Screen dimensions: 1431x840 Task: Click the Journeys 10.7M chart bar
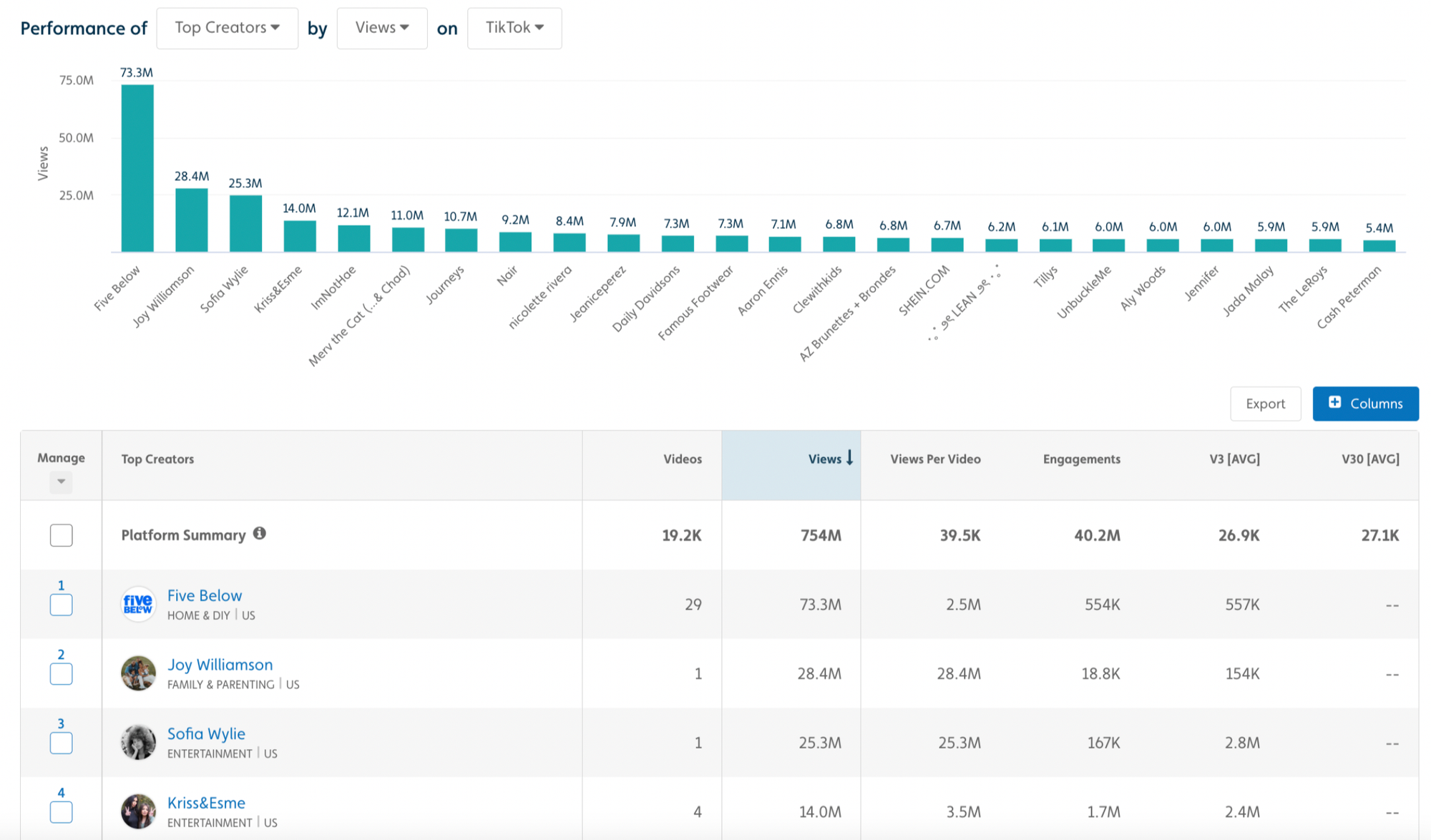(461, 240)
